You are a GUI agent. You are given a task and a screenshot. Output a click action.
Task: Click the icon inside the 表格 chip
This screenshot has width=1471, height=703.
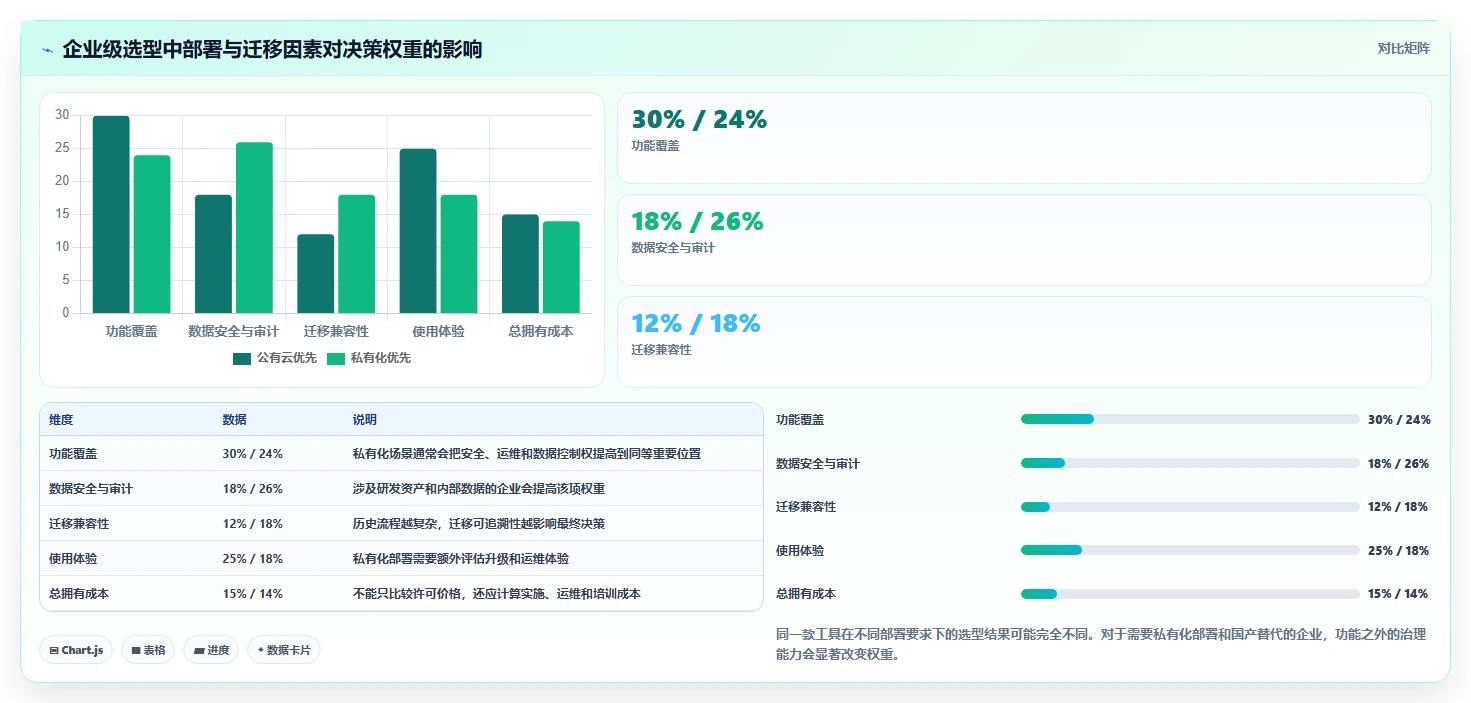point(136,651)
